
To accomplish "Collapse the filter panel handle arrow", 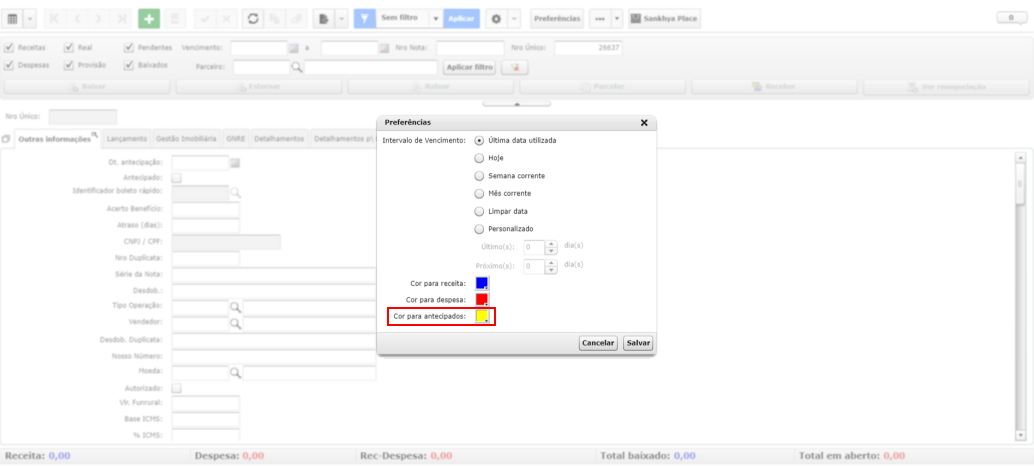I will point(517,104).
